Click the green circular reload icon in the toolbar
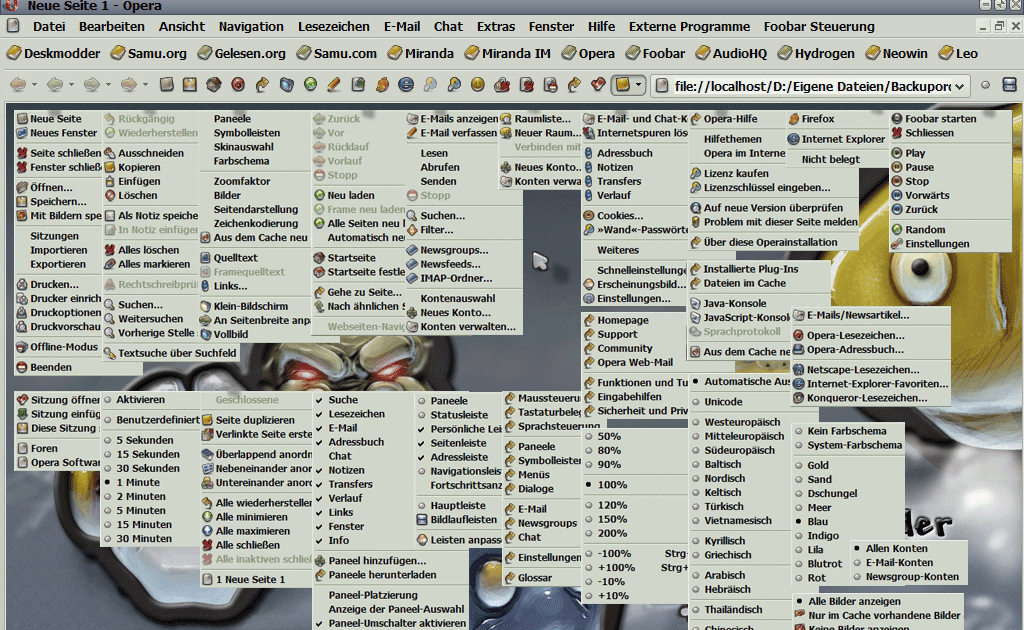Screen dimensions: 1024x630 coord(310,84)
